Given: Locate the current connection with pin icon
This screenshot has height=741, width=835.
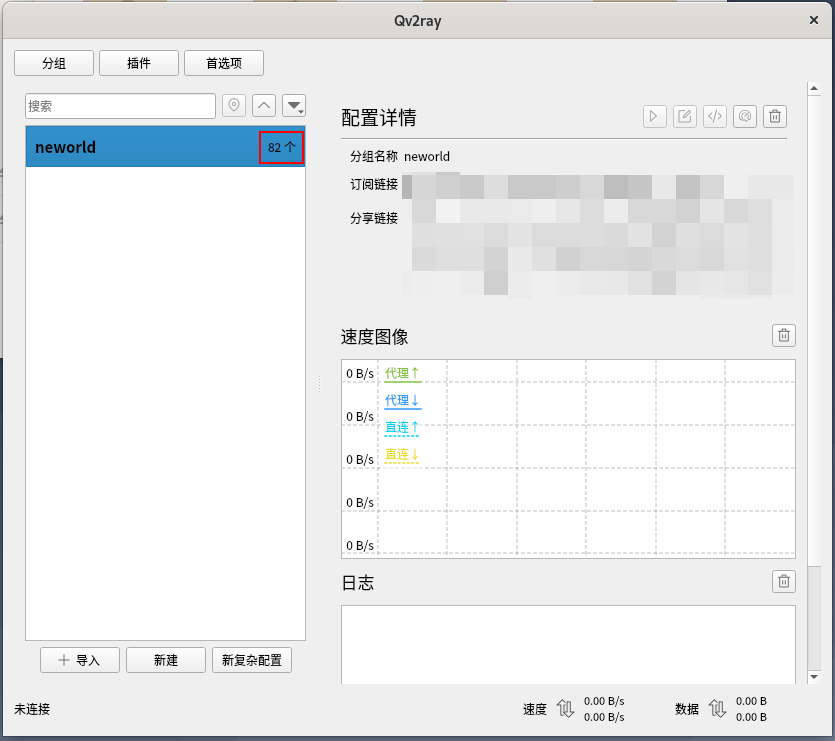Looking at the screenshot, I should pos(234,105).
